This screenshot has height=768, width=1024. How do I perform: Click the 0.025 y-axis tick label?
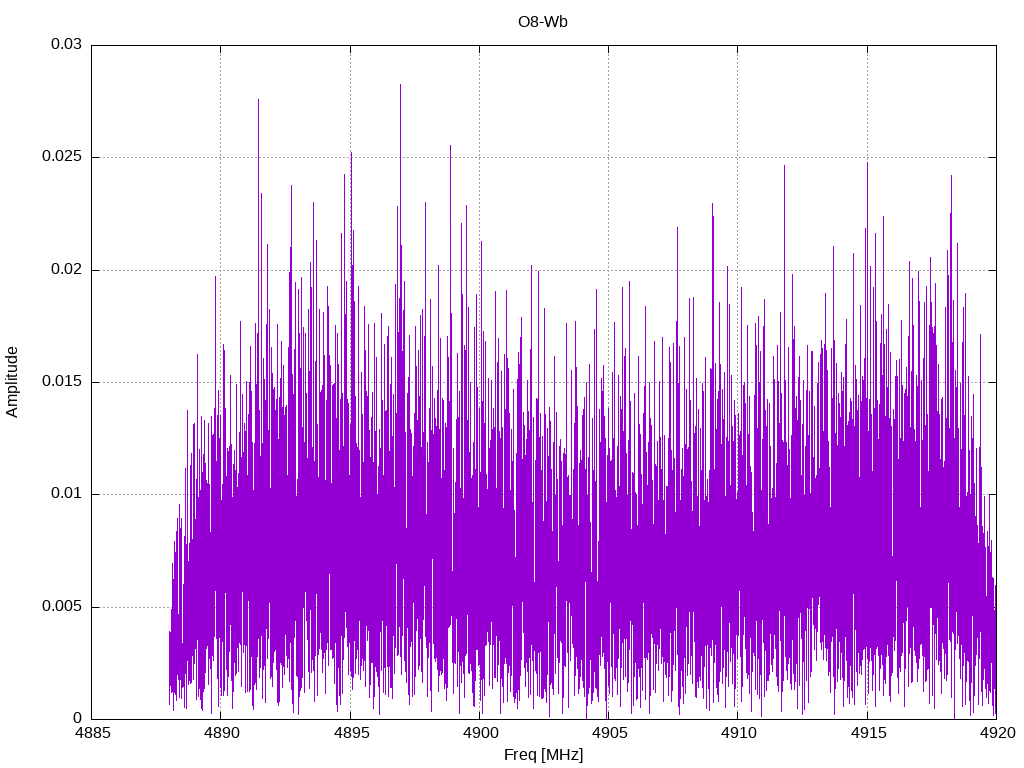(x=62, y=157)
